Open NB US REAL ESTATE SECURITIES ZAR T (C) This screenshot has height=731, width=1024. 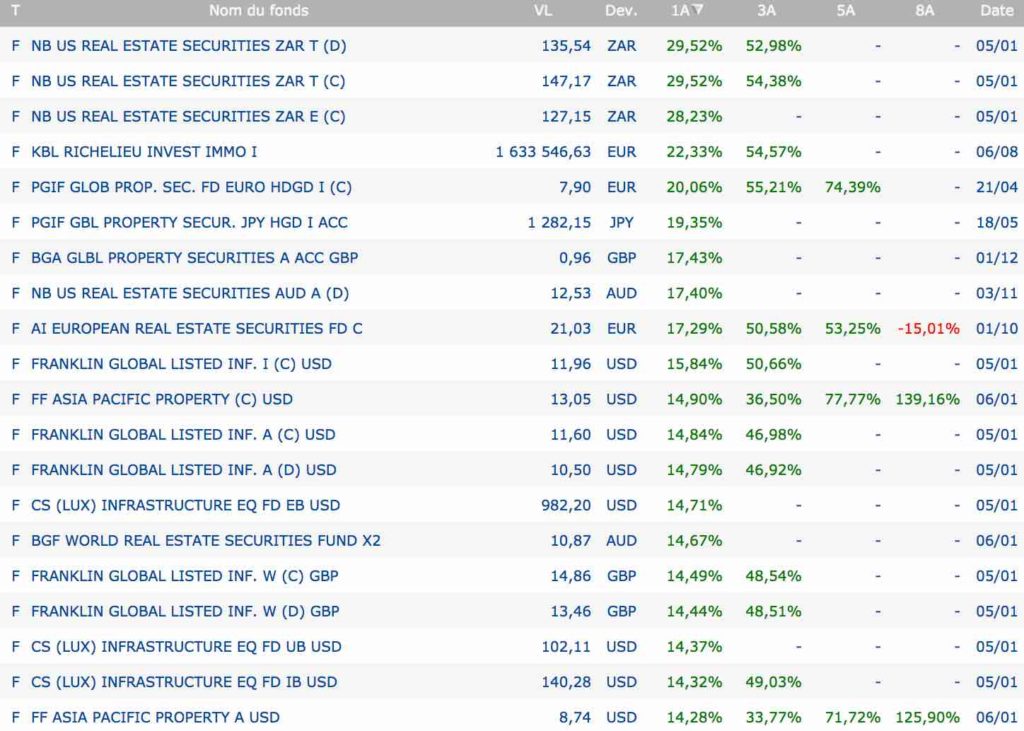point(188,81)
